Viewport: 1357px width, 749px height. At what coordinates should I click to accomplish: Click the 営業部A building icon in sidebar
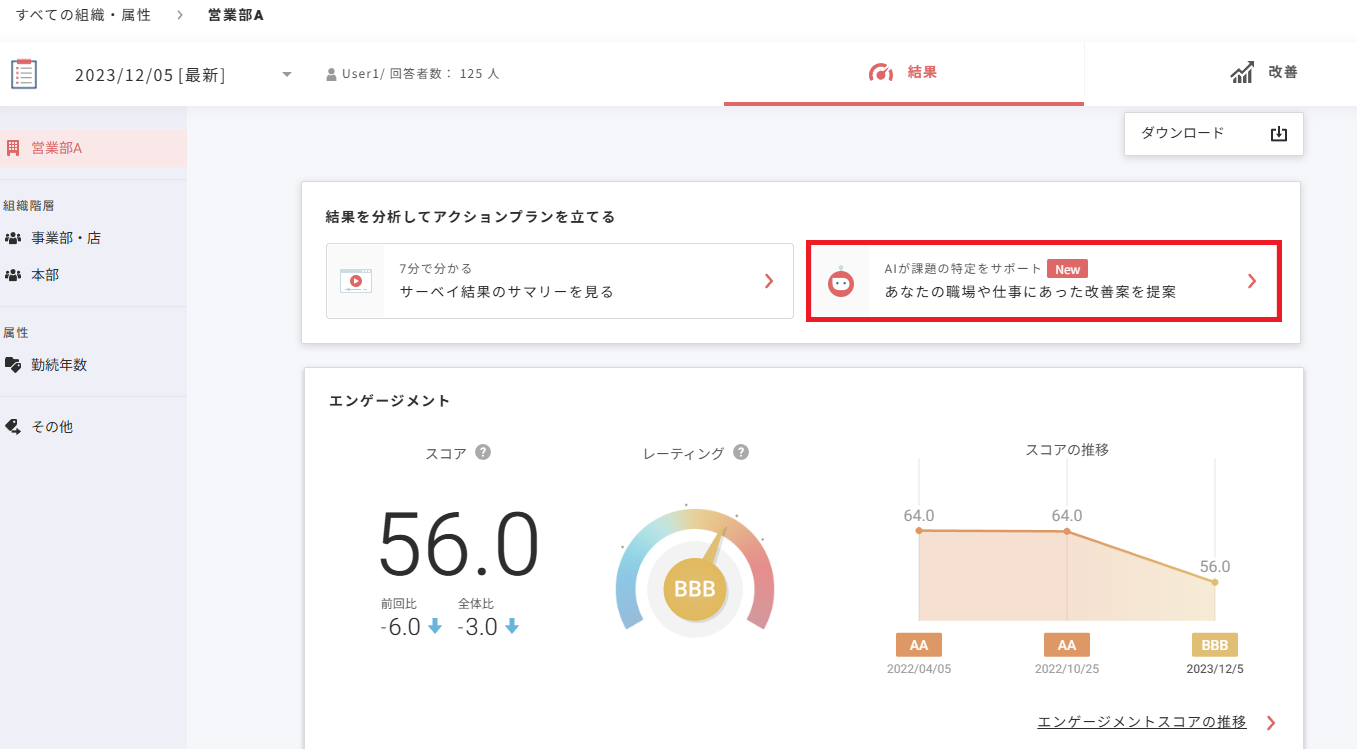tap(13, 148)
